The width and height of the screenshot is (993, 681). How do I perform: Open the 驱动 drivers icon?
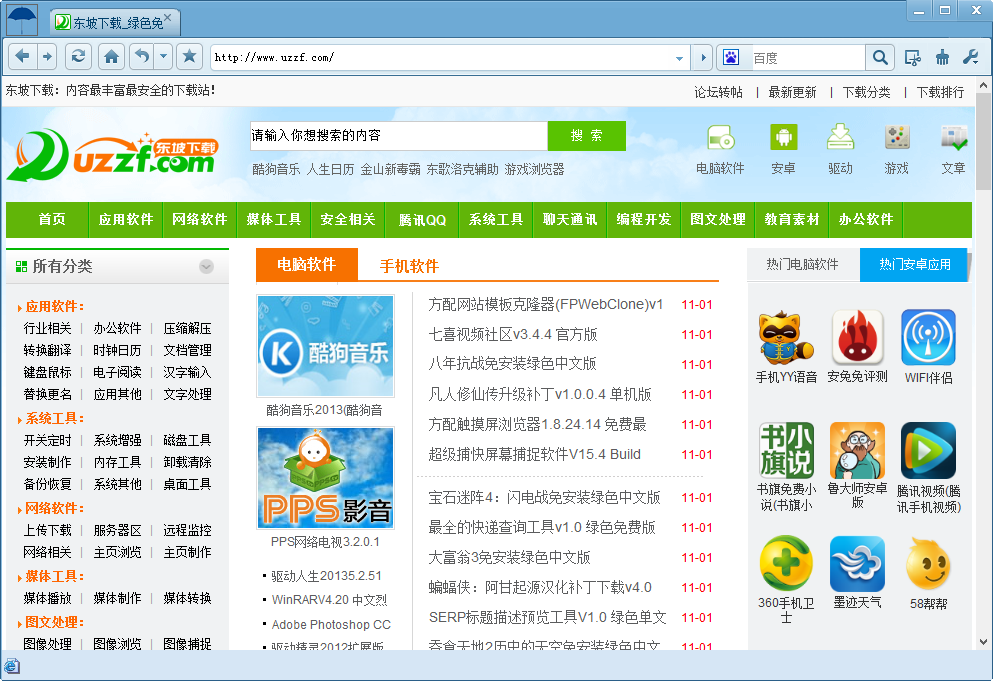click(x=840, y=137)
